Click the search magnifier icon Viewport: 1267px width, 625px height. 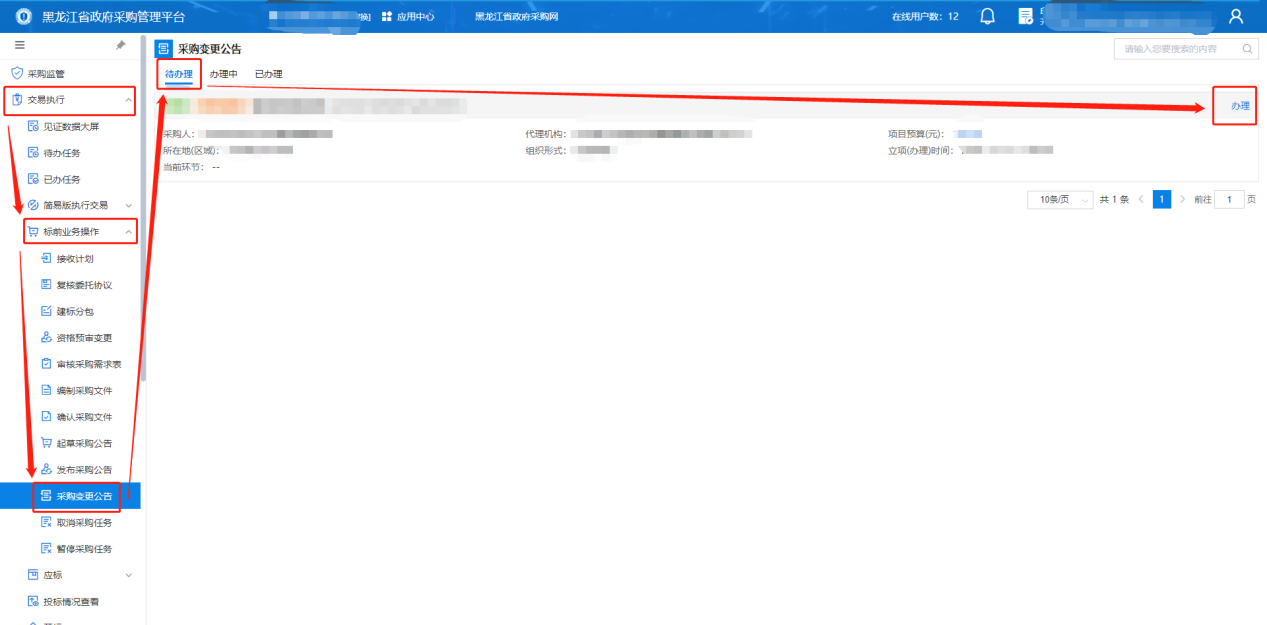point(1247,48)
